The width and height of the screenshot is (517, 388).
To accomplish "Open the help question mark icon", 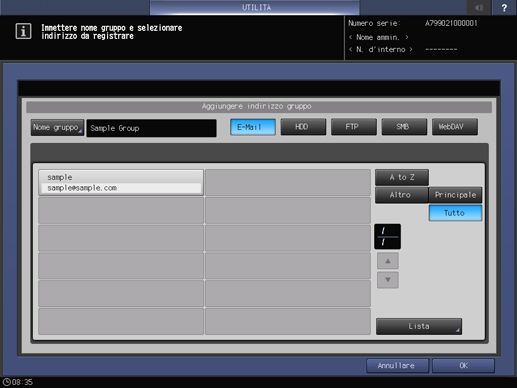I will click(x=504, y=7).
